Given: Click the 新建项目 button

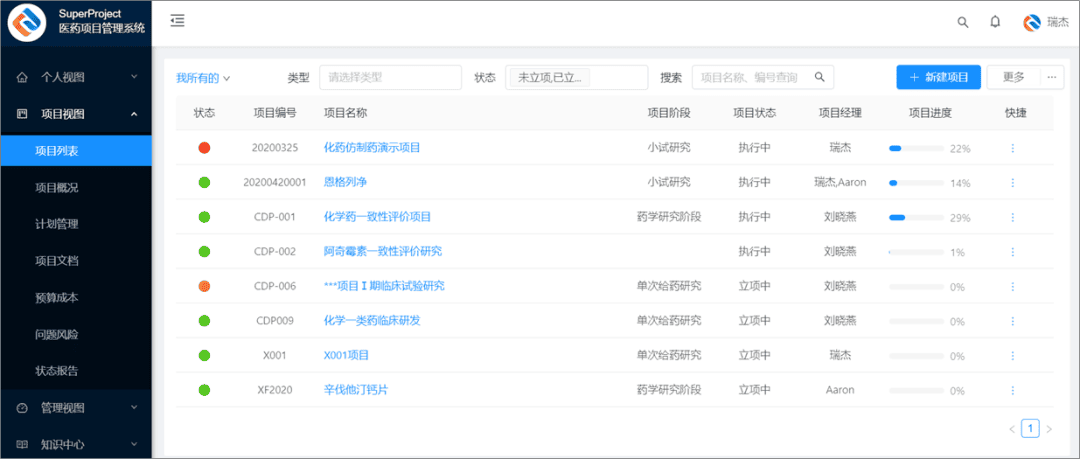Looking at the screenshot, I should click(x=939, y=77).
